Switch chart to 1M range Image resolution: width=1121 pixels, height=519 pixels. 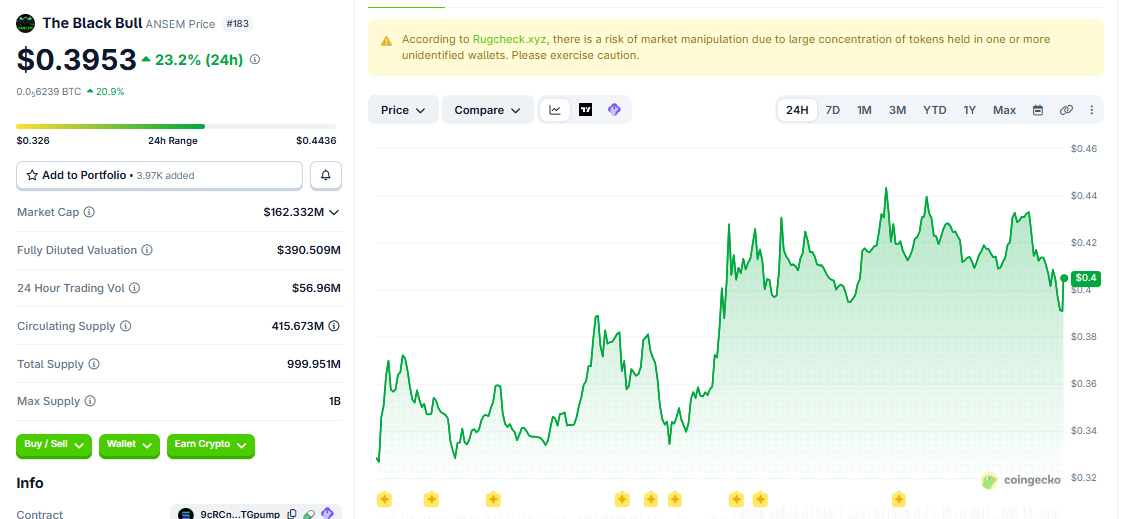click(864, 110)
